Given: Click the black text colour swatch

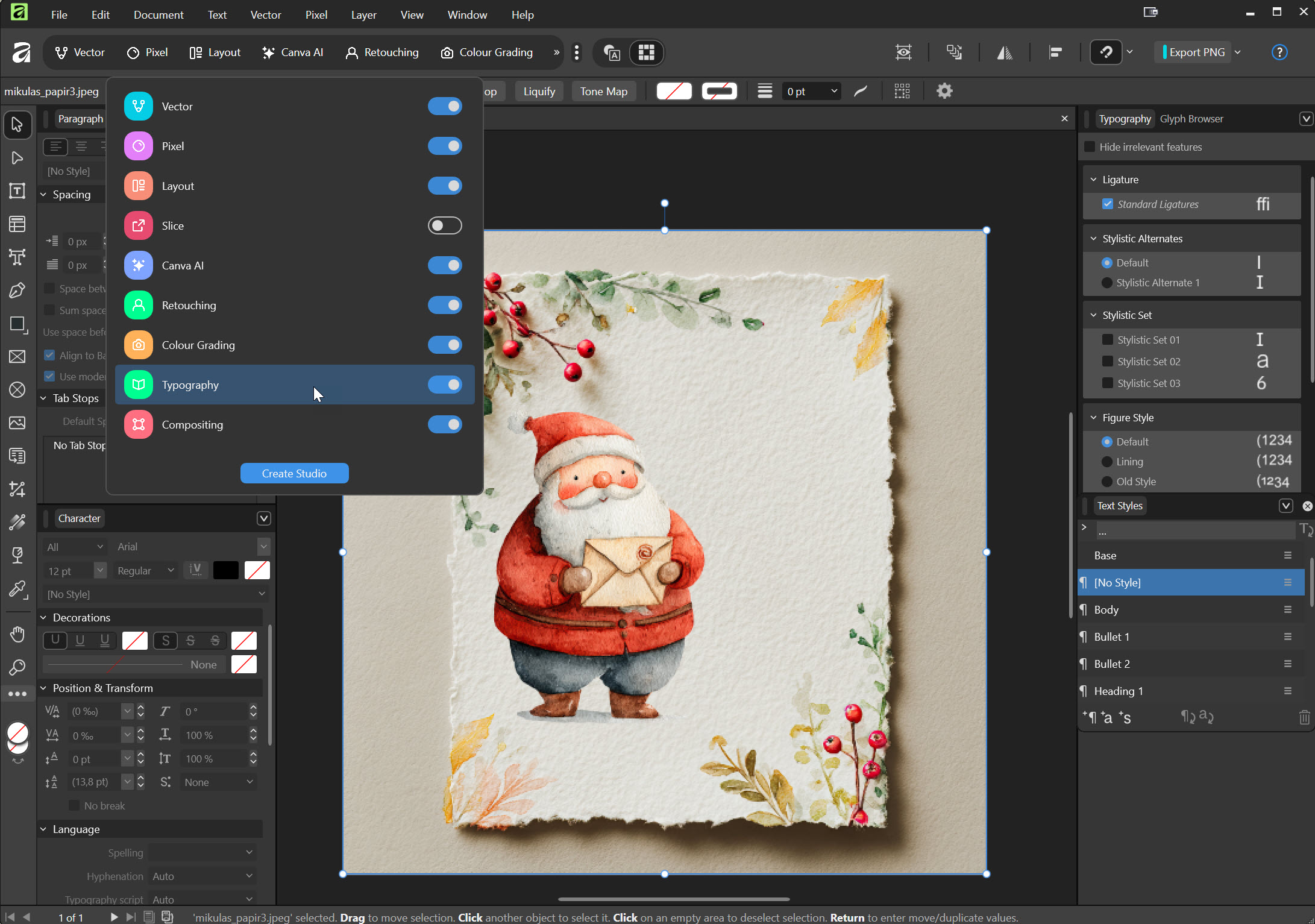Looking at the screenshot, I should point(225,570).
